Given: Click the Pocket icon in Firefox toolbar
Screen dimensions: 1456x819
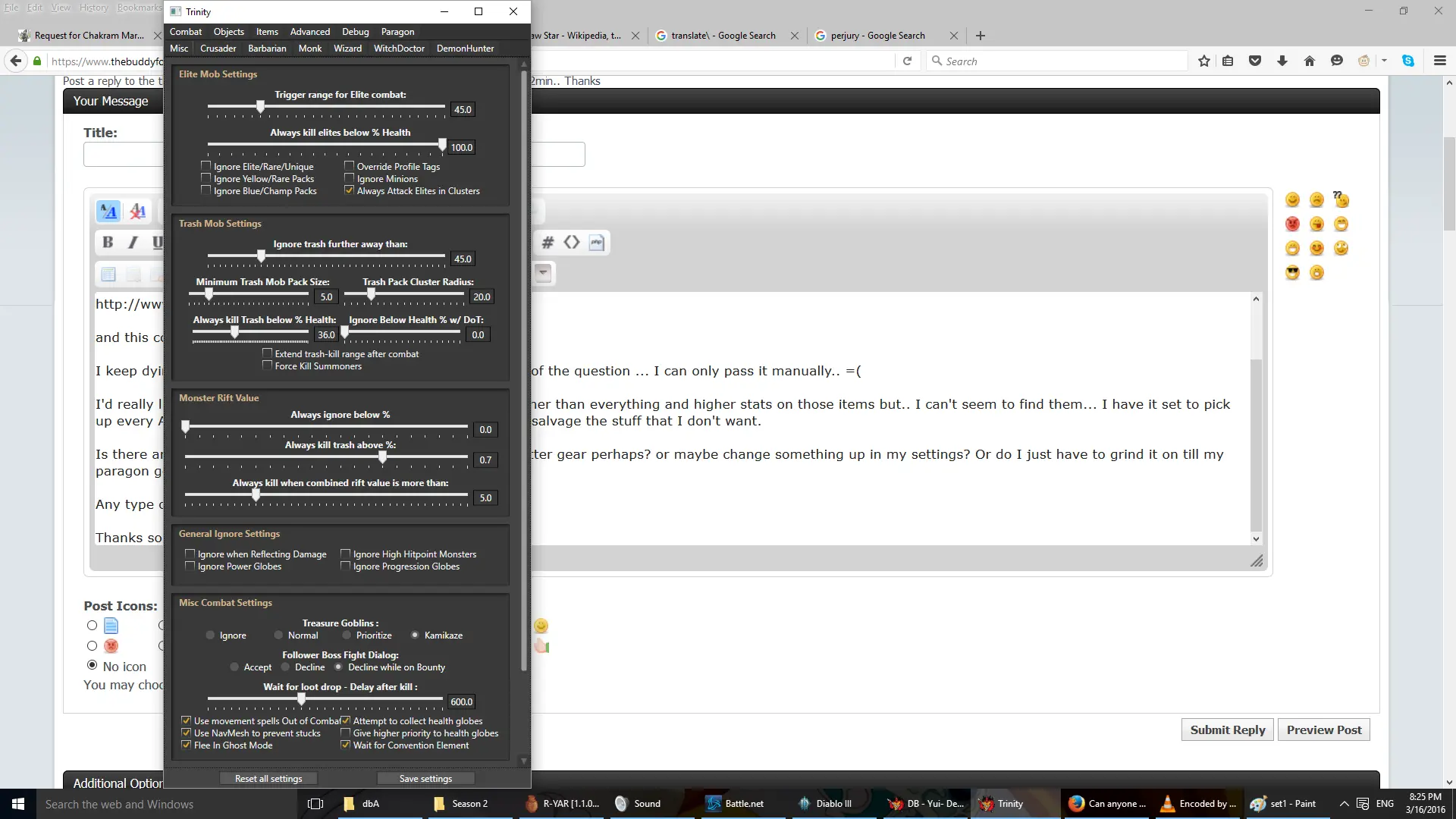Looking at the screenshot, I should tap(1255, 61).
